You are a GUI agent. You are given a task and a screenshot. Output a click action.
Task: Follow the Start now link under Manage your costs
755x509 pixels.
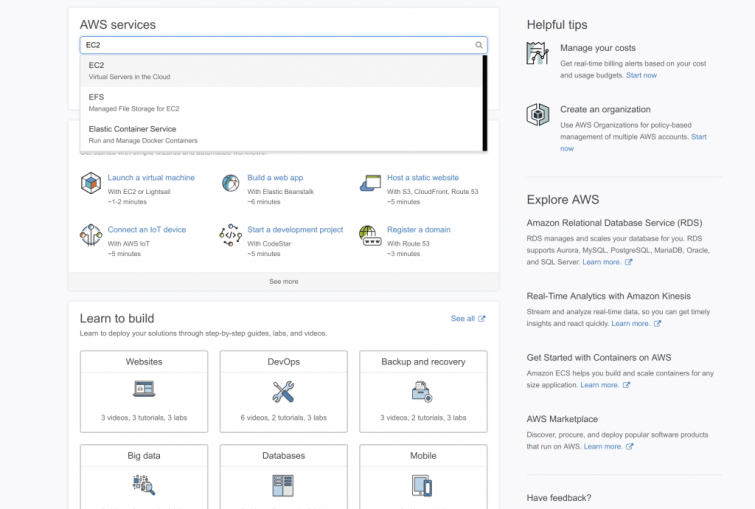641,75
